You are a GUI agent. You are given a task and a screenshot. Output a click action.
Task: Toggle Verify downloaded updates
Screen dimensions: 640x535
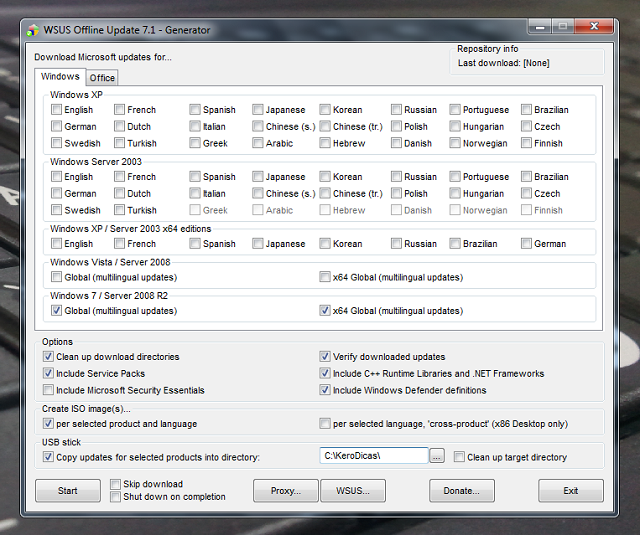click(325, 356)
